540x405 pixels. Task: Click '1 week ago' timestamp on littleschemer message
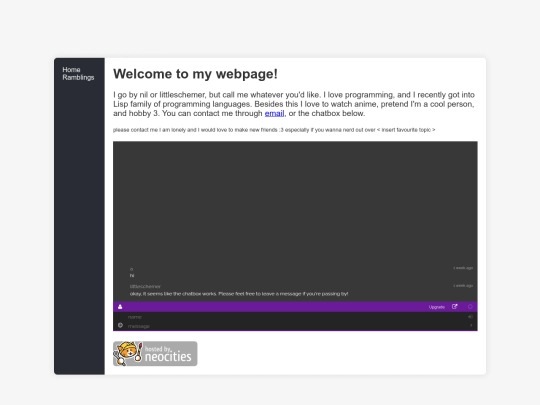click(463, 286)
